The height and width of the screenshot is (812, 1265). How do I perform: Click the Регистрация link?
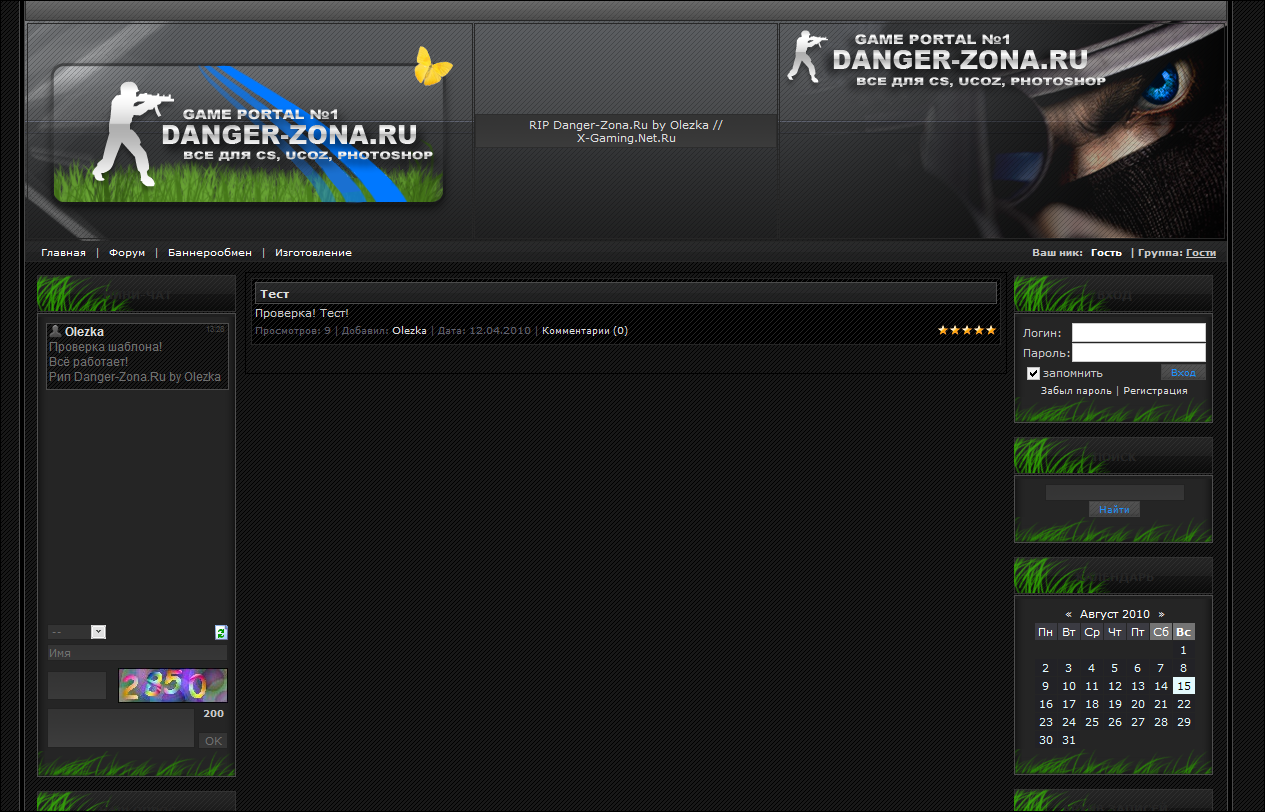point(1155,391)
